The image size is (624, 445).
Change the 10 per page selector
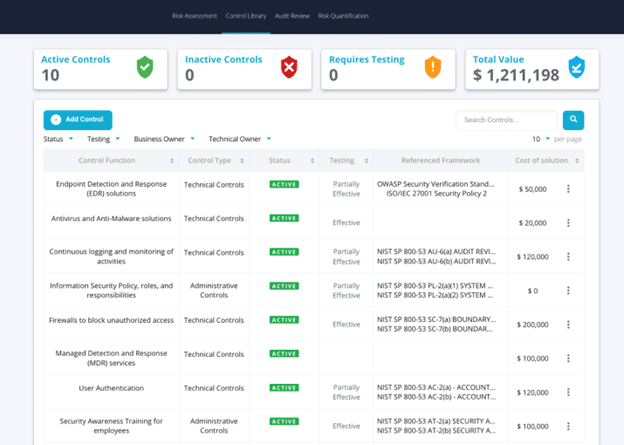pyautogui.click(x=541, y=139)
